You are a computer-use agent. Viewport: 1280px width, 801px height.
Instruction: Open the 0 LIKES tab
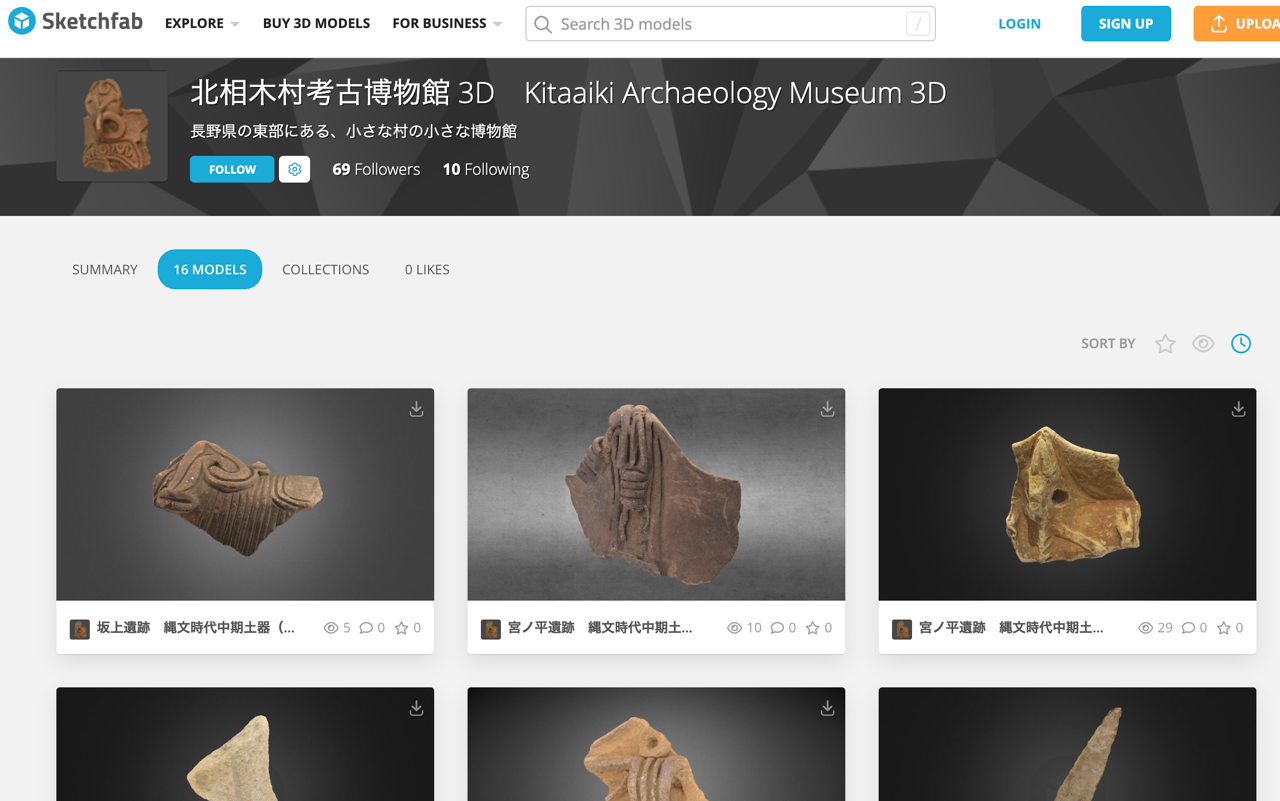(427, 269)
